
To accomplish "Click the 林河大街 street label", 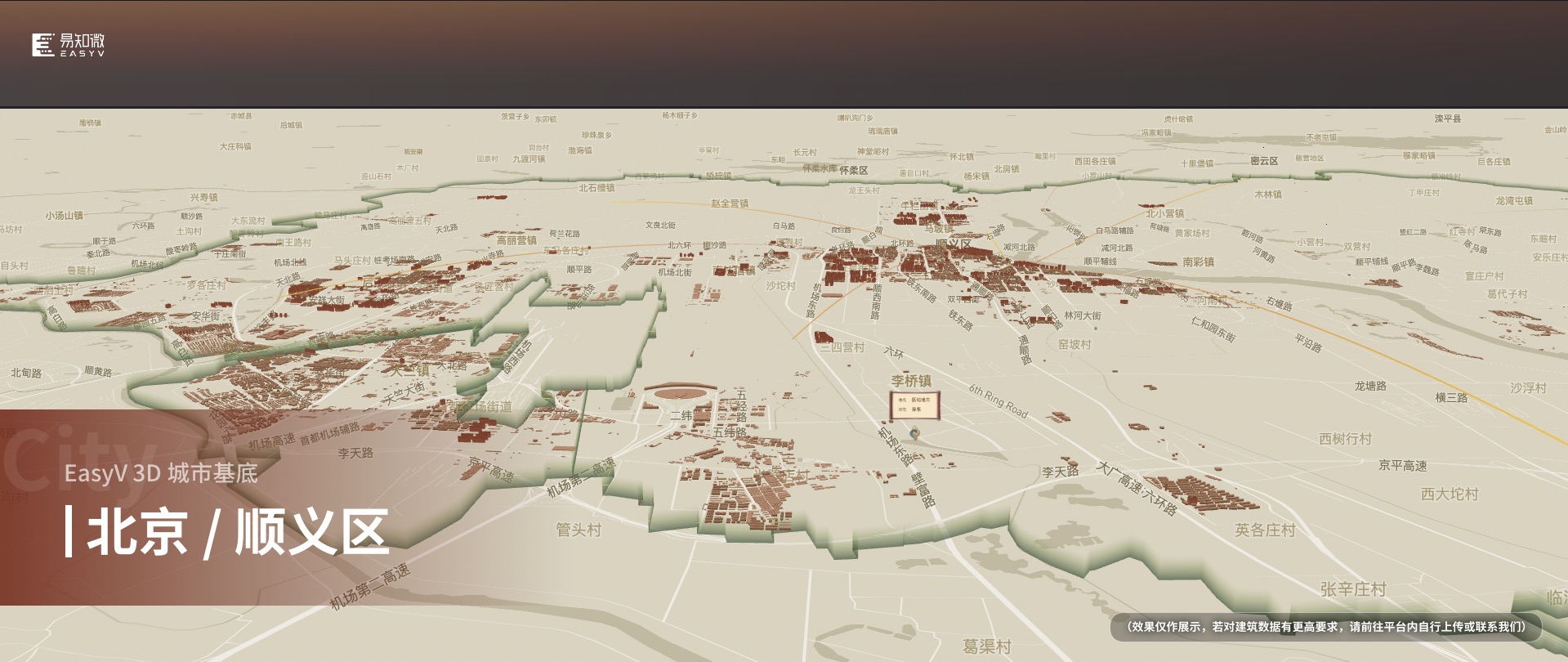I will point(1082,315).
